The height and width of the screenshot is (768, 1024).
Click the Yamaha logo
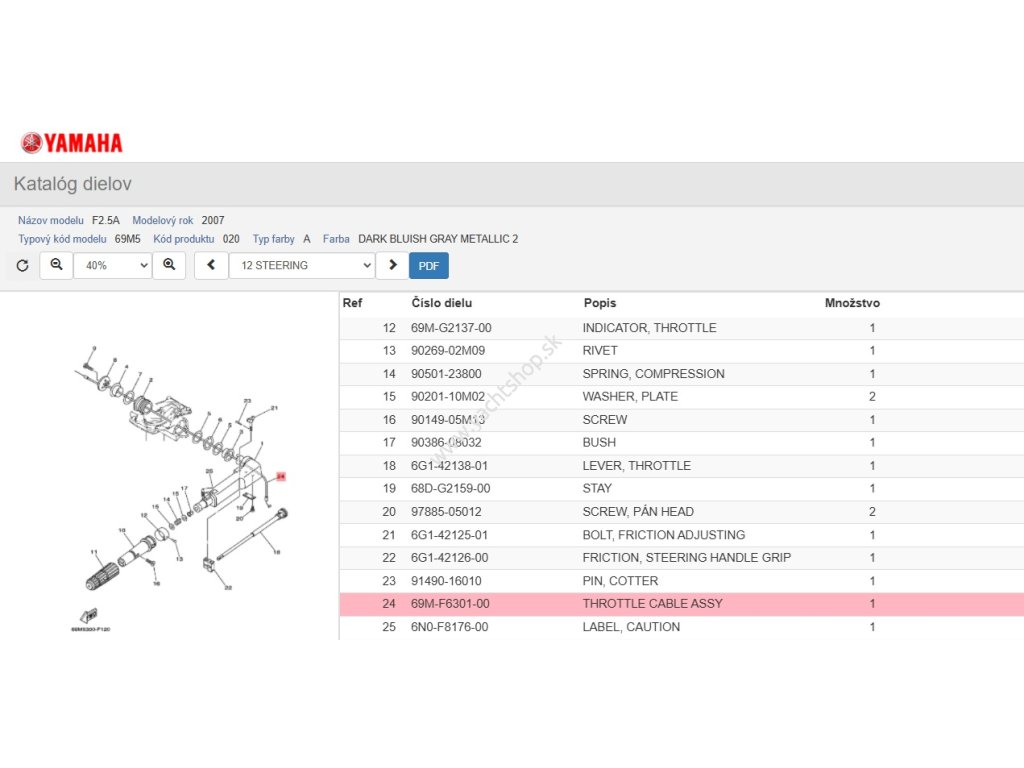pos(71,143)
